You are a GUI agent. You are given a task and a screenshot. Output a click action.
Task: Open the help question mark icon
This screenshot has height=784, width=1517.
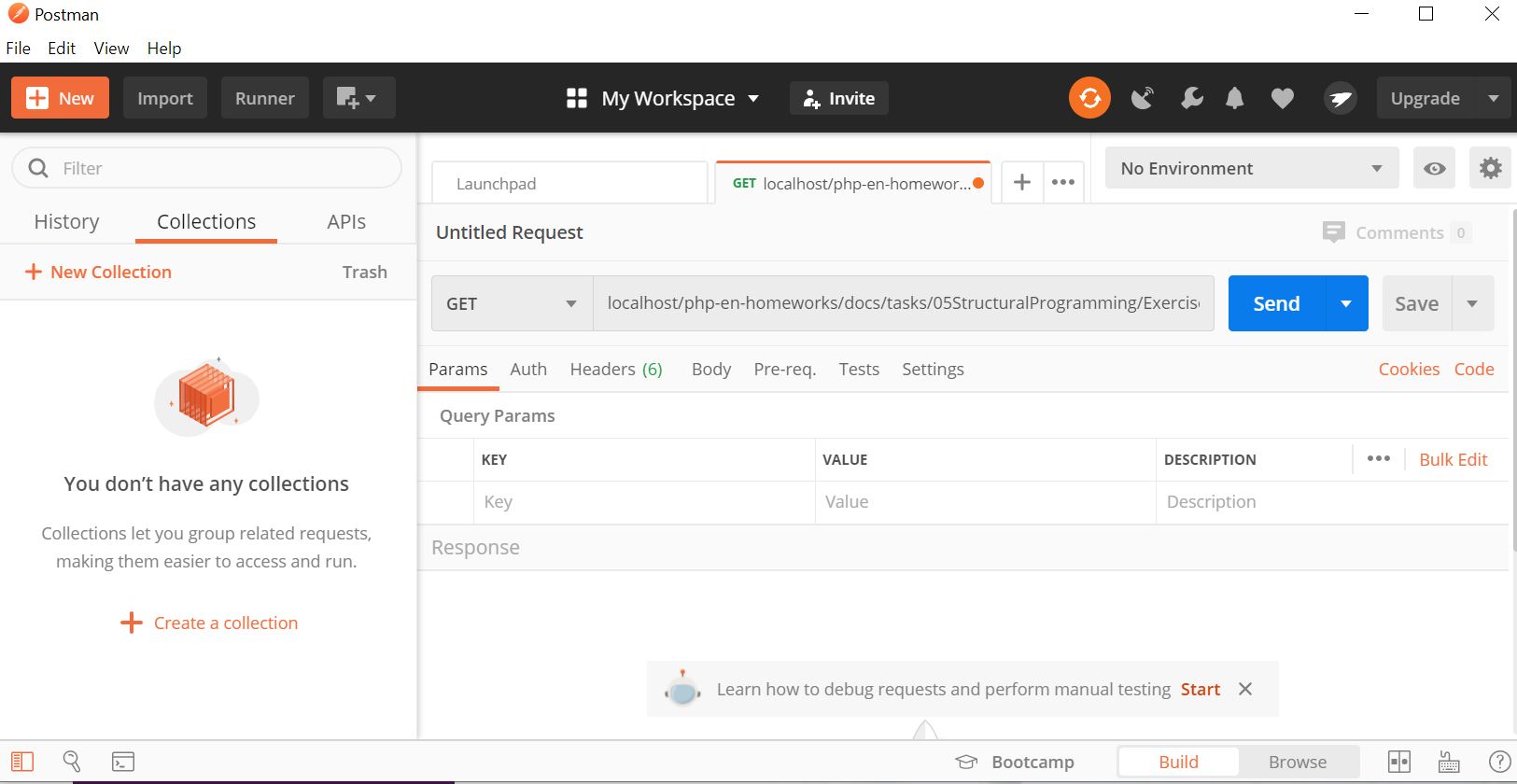[x=1499, y=762]
